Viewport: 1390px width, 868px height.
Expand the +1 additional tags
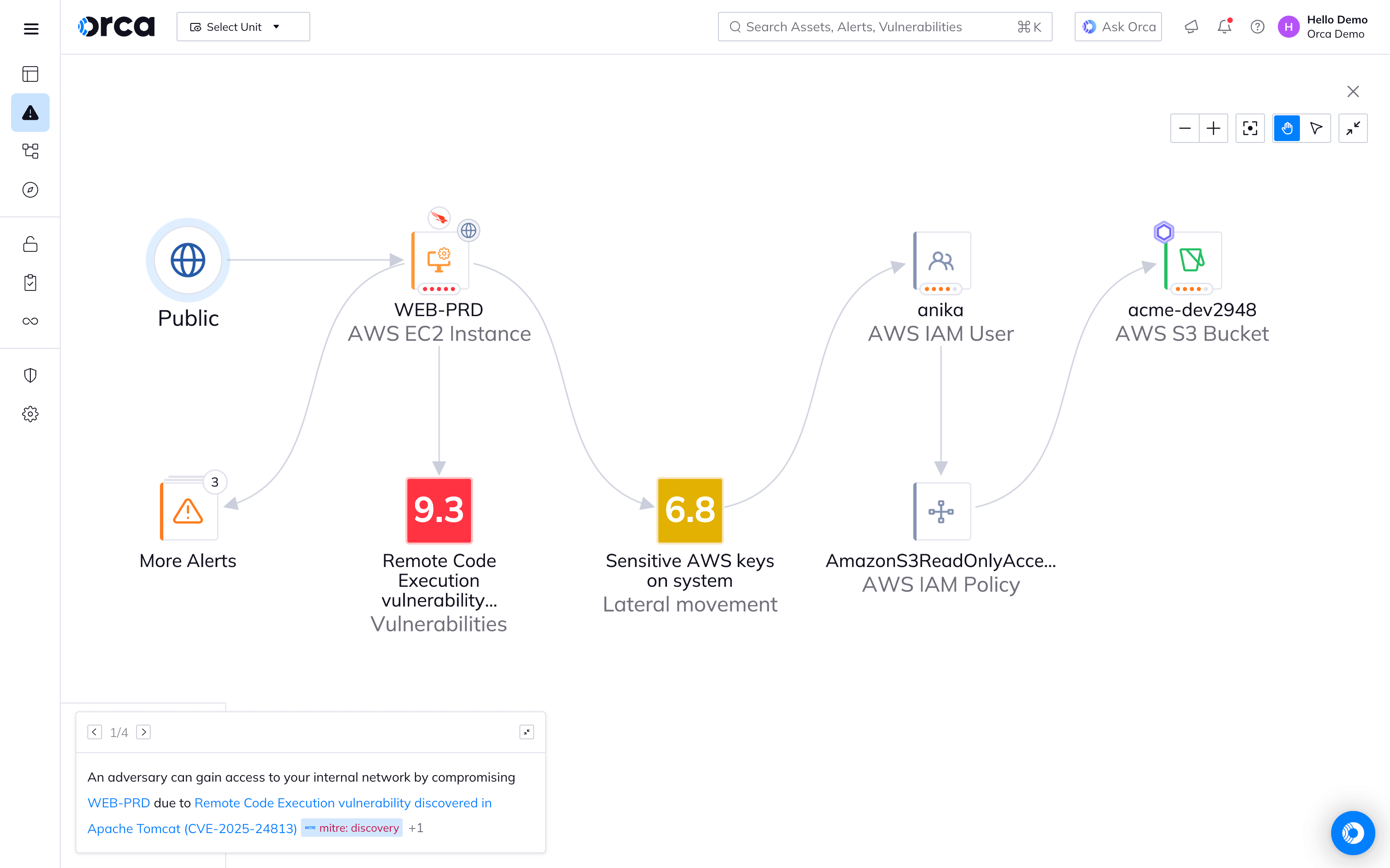pos(416,828)
